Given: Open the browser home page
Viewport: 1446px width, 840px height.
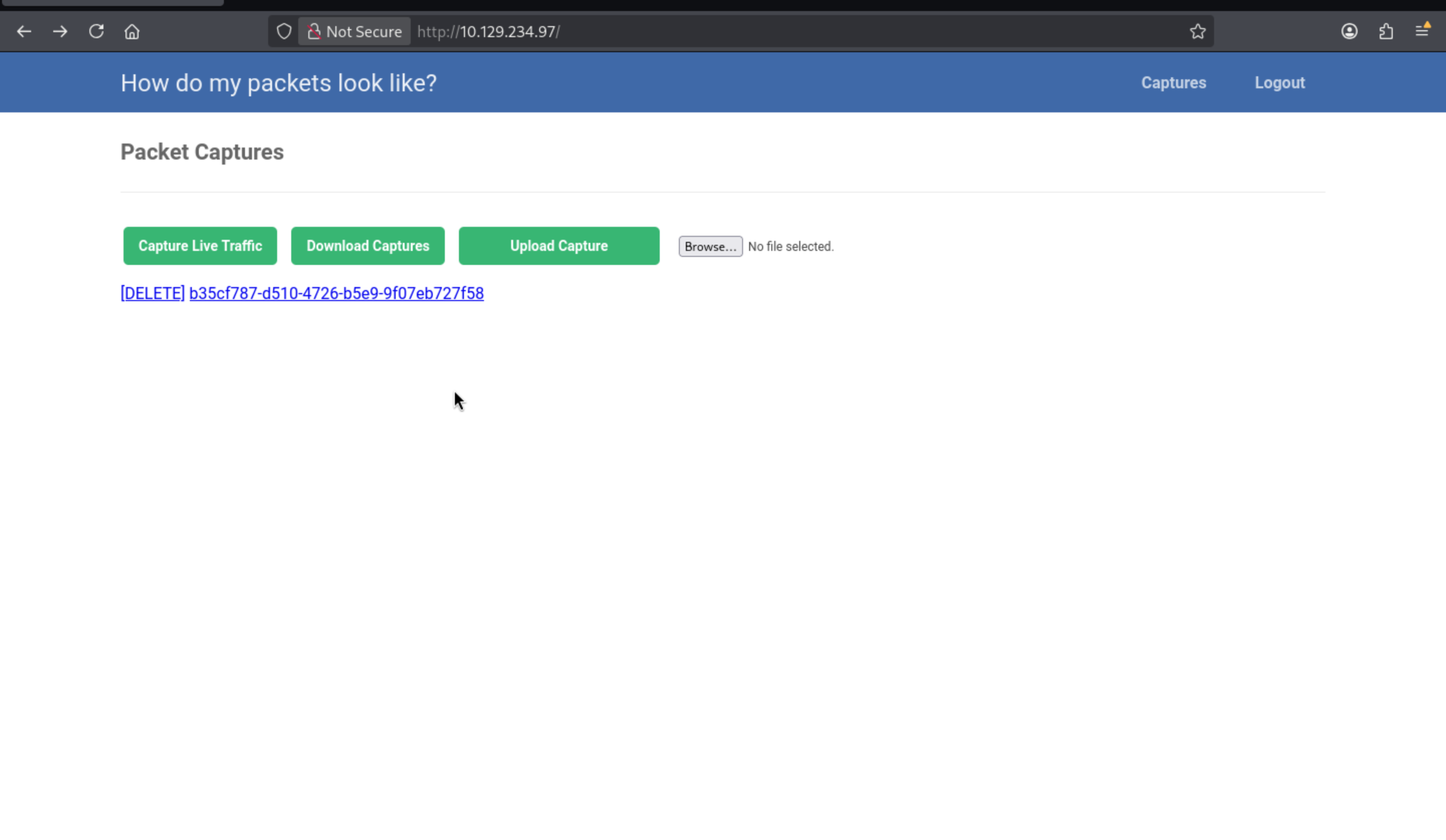Looking at the screenshot, I should [132, 32].
